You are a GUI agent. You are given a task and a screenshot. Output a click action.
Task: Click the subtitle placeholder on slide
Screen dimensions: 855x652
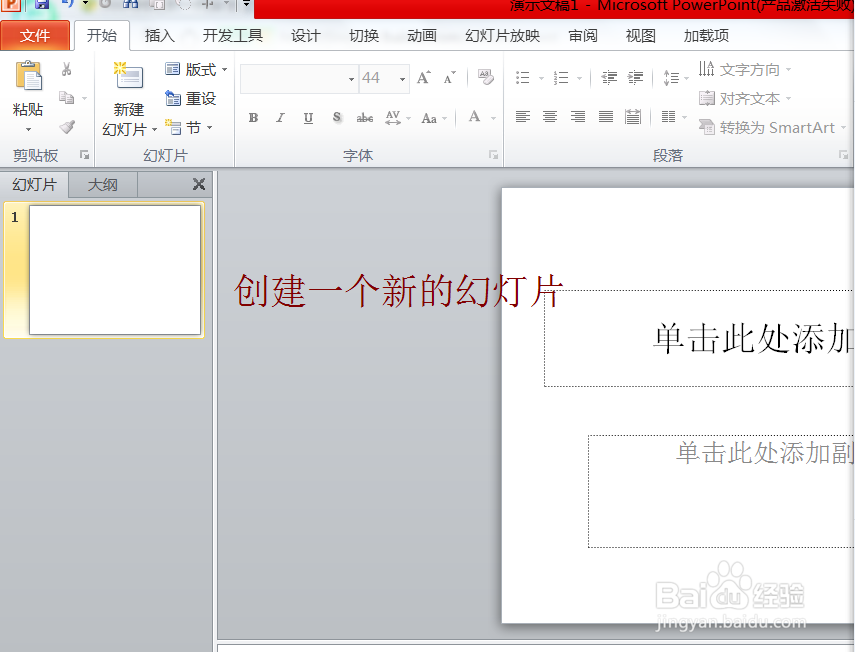(721, 491)
